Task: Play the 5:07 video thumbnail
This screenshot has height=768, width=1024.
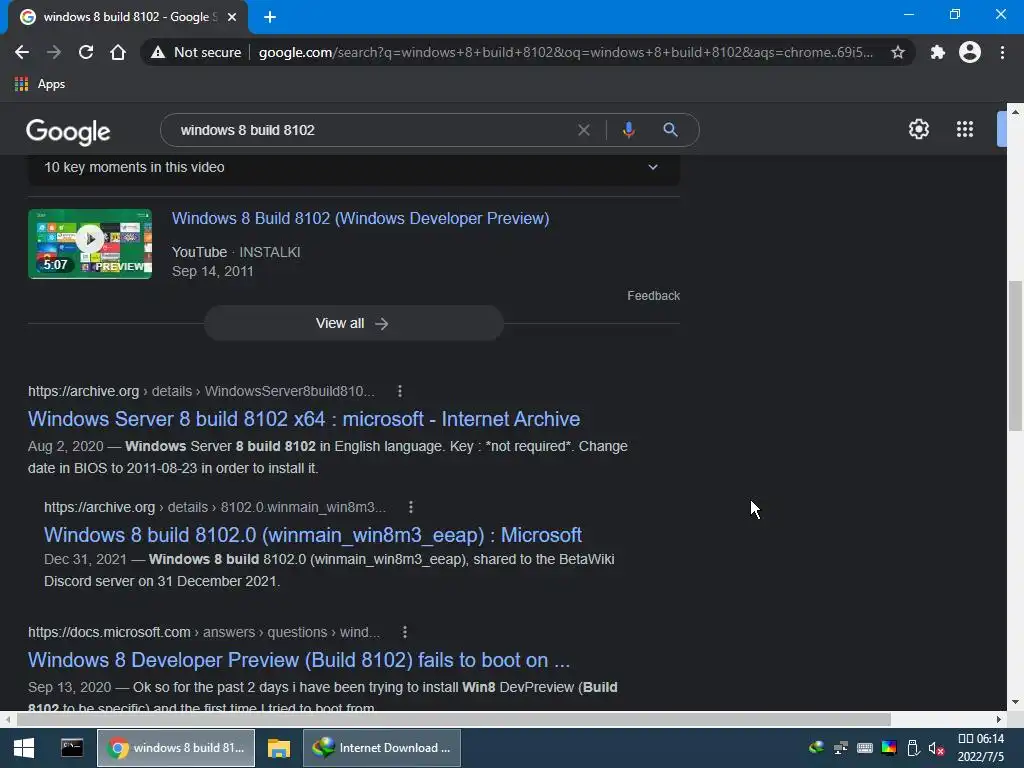Action: pos(90,244)
